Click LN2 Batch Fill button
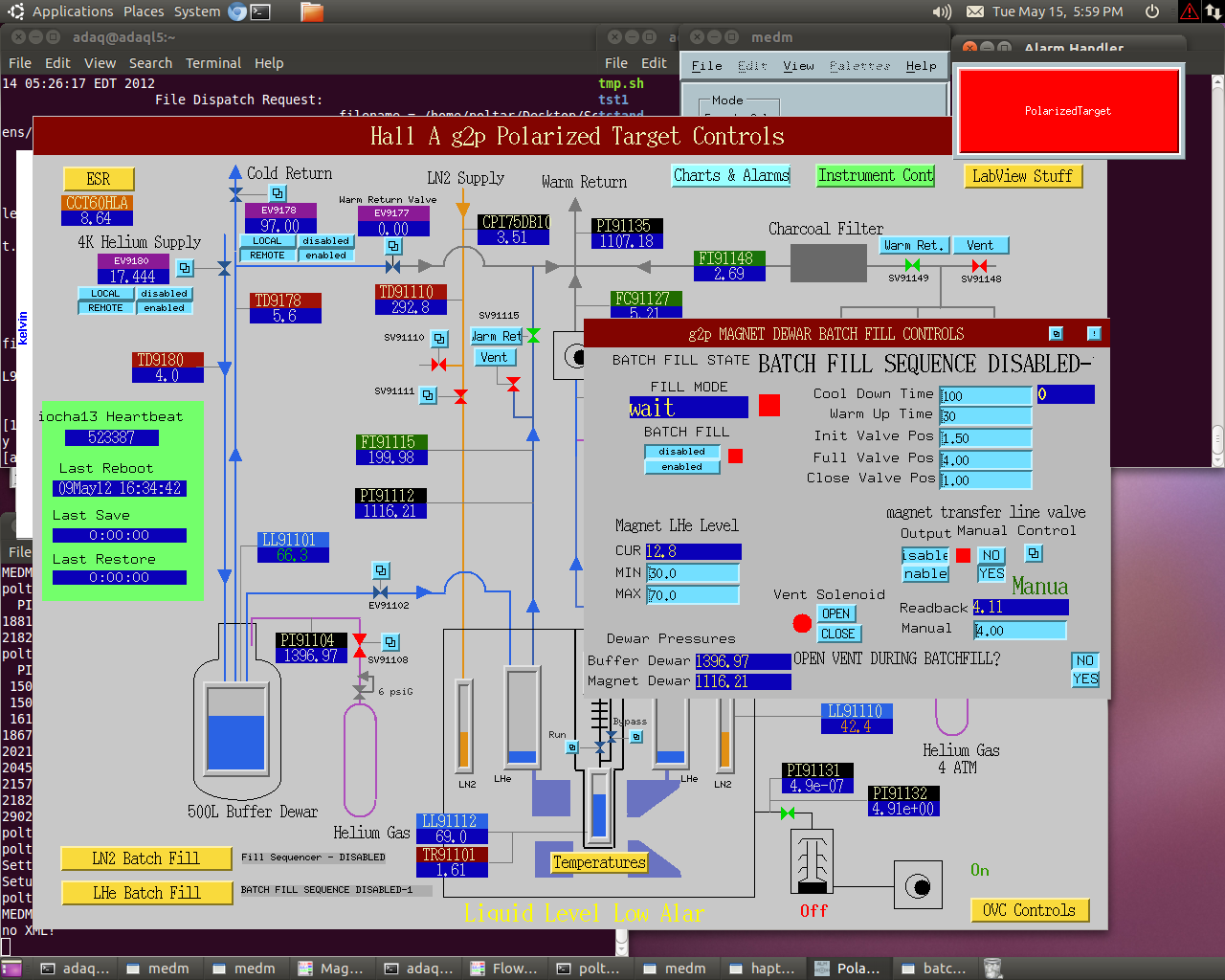 [x=145, y=858]
